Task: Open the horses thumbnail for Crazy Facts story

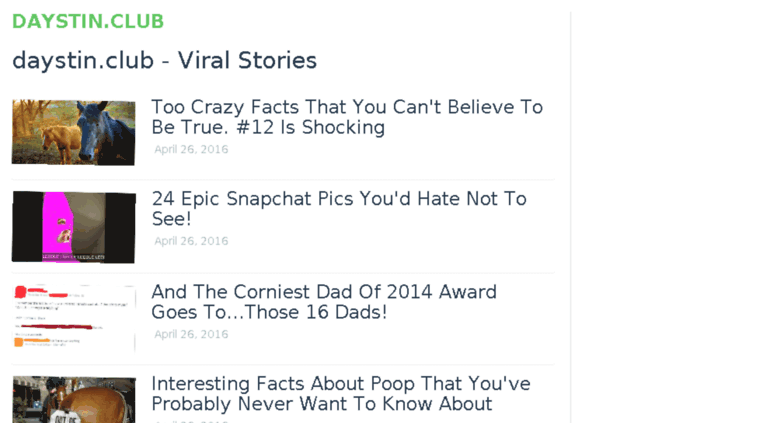Action: [73, 132]
